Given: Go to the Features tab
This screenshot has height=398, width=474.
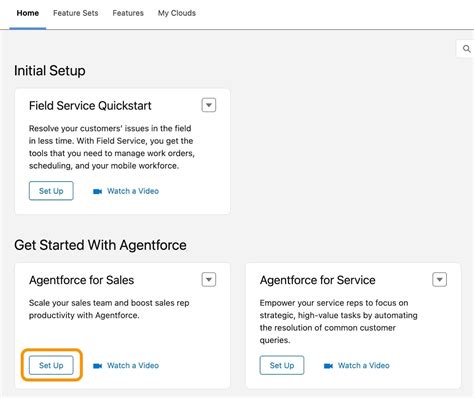Looking at the screenshot, I should click(x=128, y=13).
